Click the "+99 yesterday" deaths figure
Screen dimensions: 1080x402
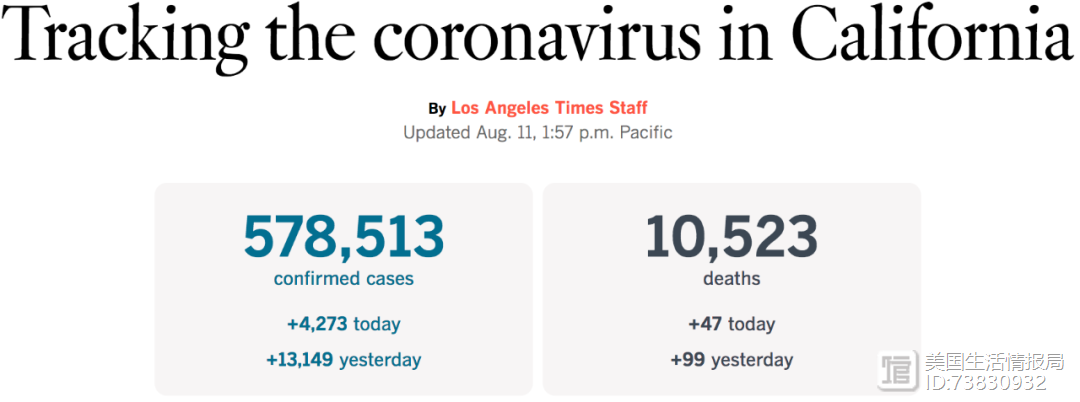click(731, 360)
